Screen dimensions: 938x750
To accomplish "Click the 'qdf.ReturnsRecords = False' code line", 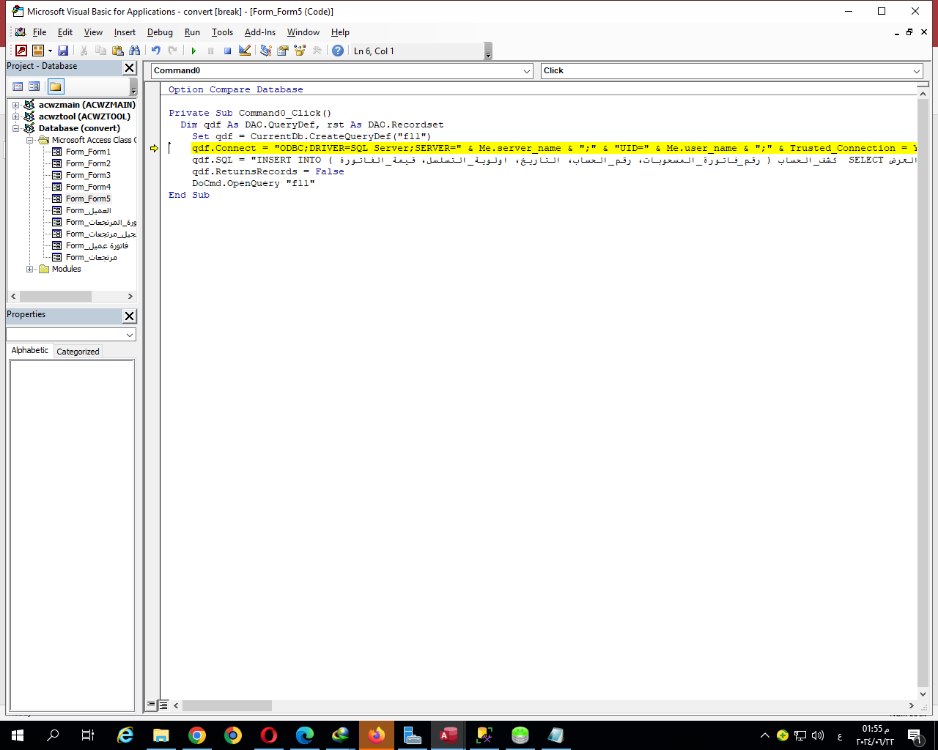I will point(268,172).
